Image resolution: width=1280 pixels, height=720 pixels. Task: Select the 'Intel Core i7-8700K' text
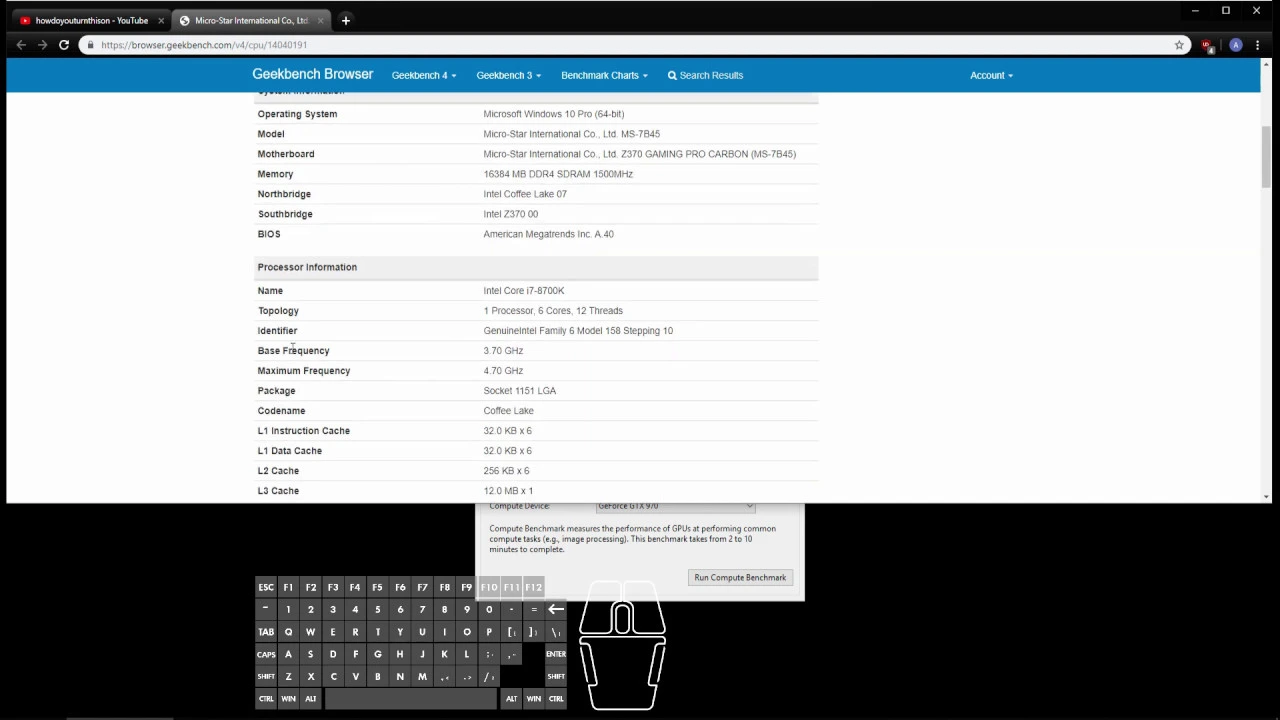coord(524,291)
